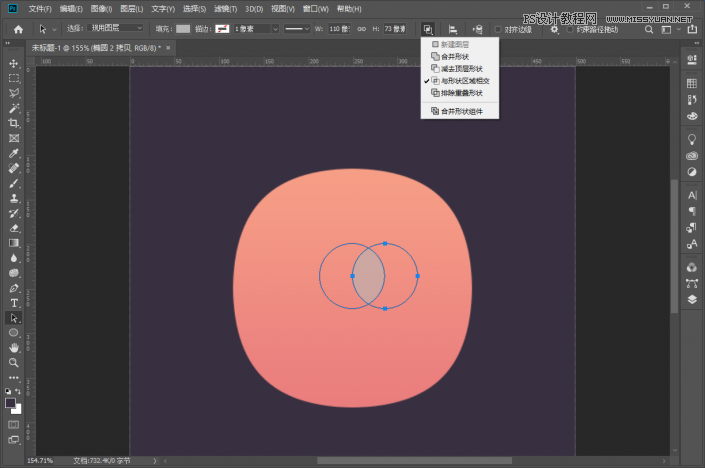705x468 pixels.
Task: Open the Layers panel icon
Action: tap(692, 298)
